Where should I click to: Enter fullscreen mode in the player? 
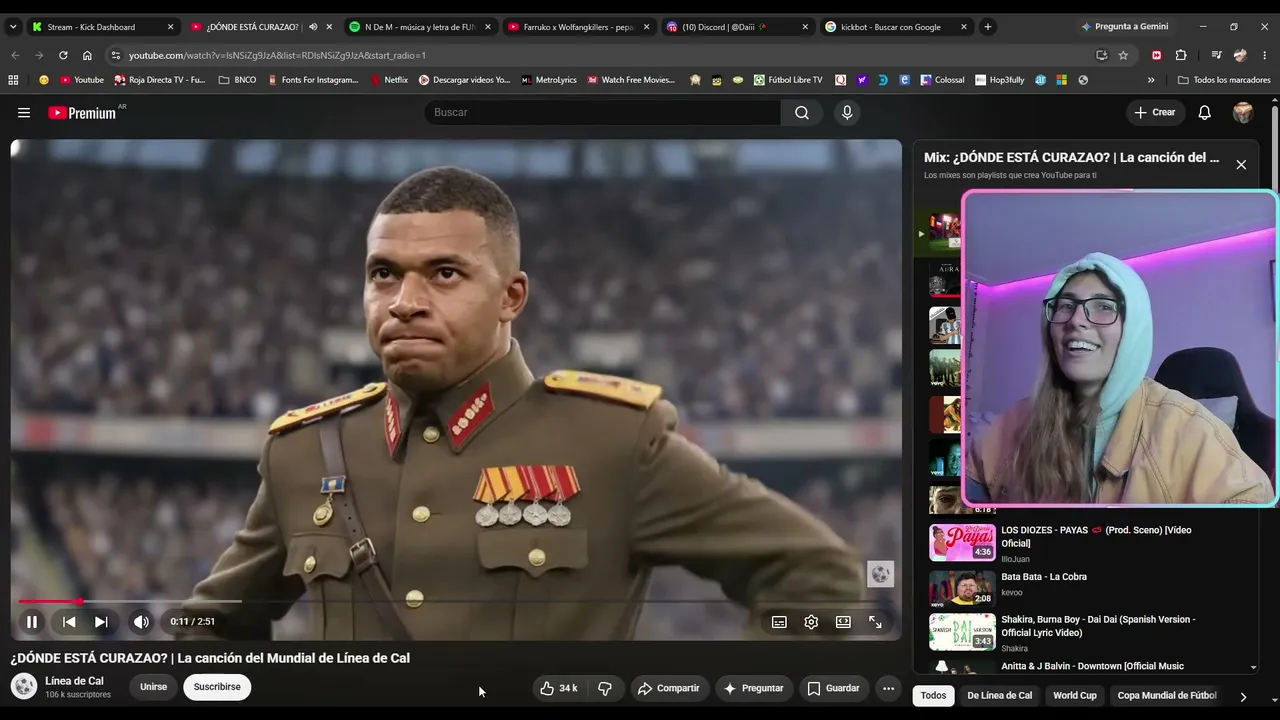875,622
